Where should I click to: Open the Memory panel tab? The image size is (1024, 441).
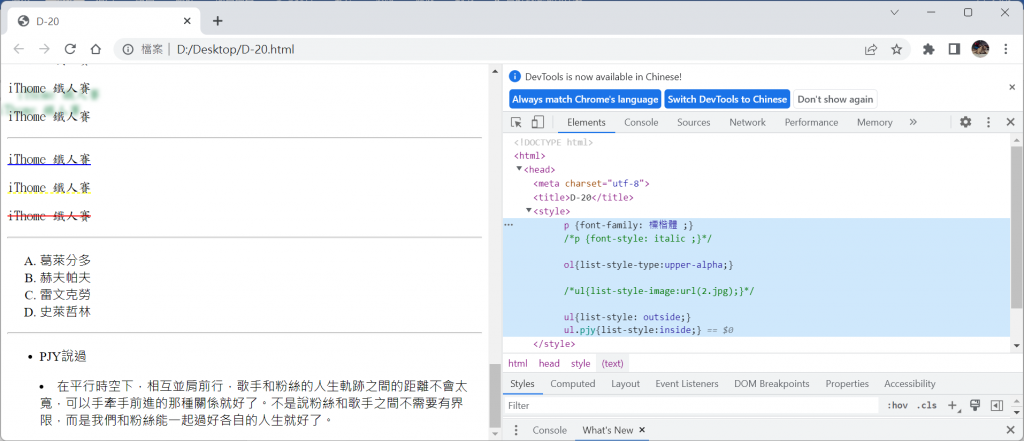tap(874, 122)
